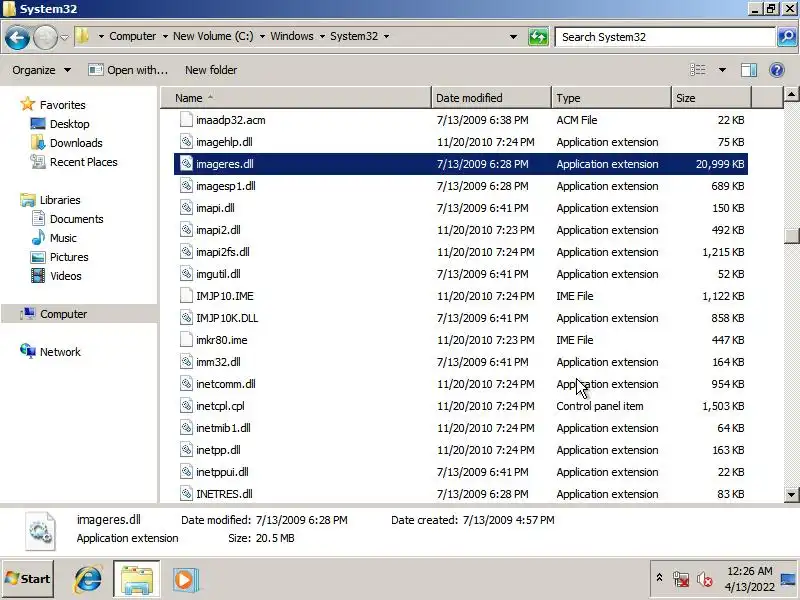
Task: Select the Pictures library icon
Action: [x=38, y=257]
